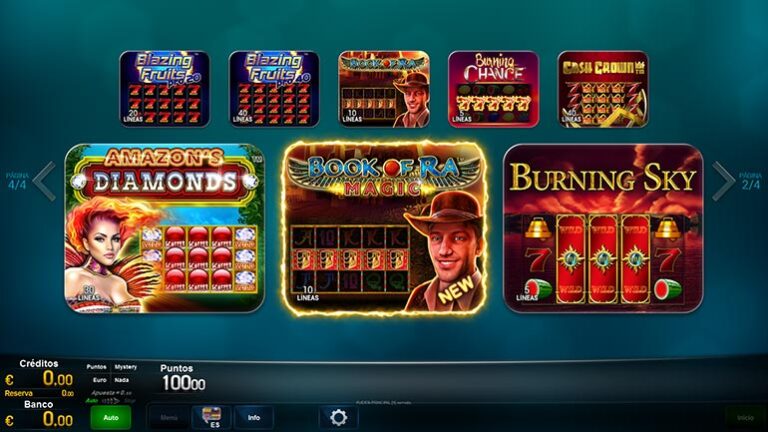The width and height of the screenshot is (768, 432).
Task: Click the Créditos balance display
Action: click(39, 373)
